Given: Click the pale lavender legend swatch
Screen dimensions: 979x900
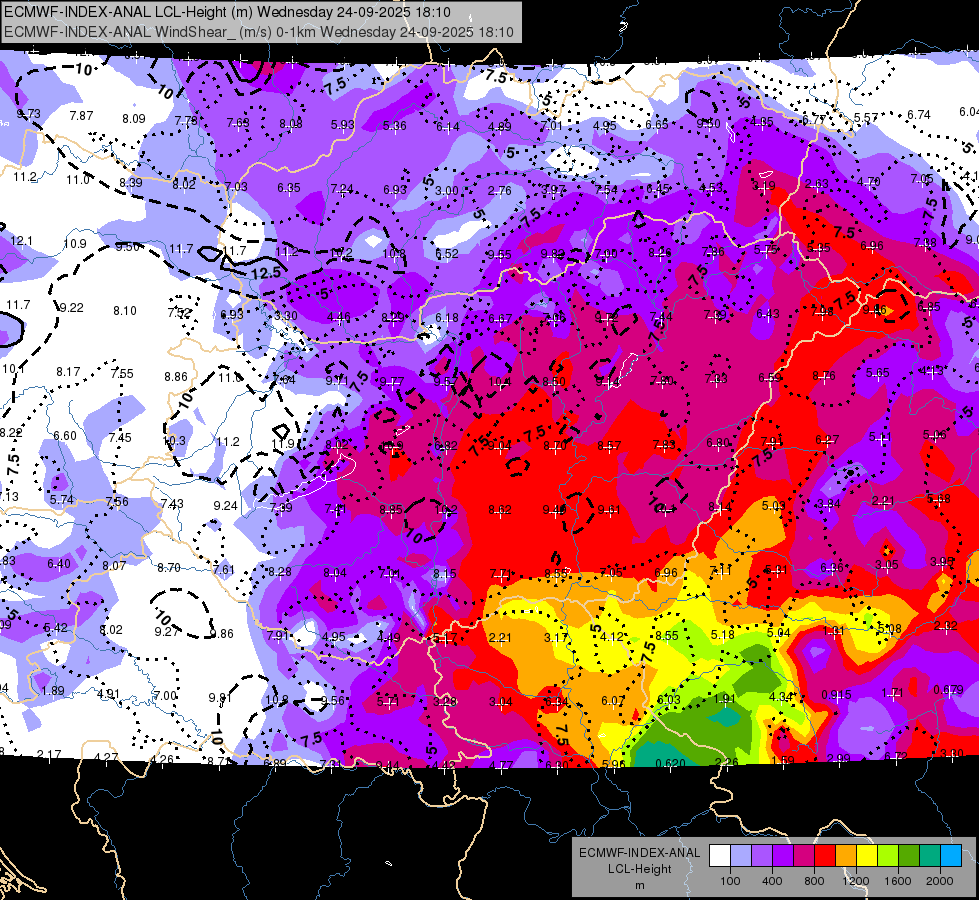Looking at the screenshot, I should [740, 856].
